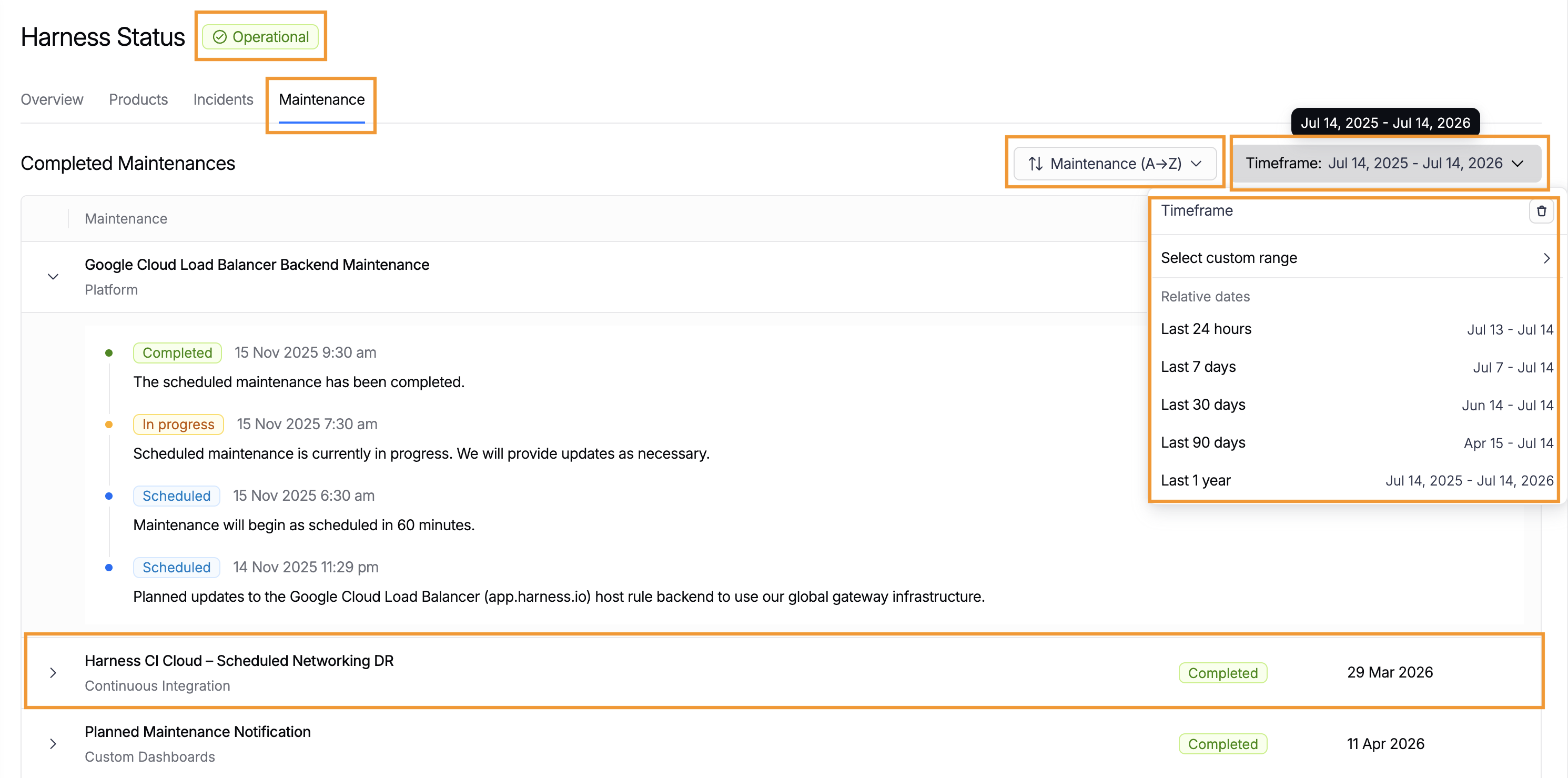Screen dimensions: 1568x778
Task: Select Last 90 days option
Action: [x=1356, y=442]
